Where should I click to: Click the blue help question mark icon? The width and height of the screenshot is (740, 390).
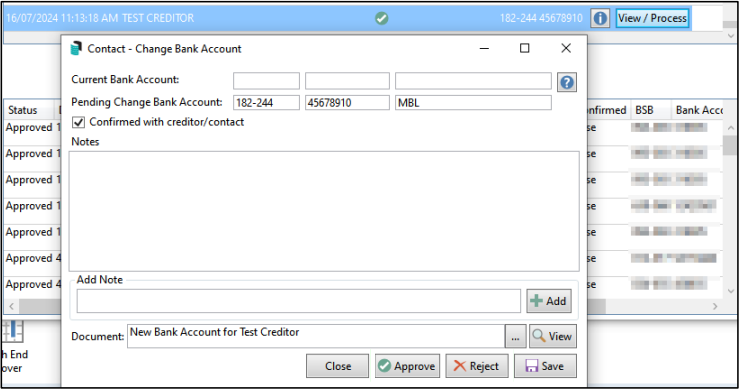point(567,83)
